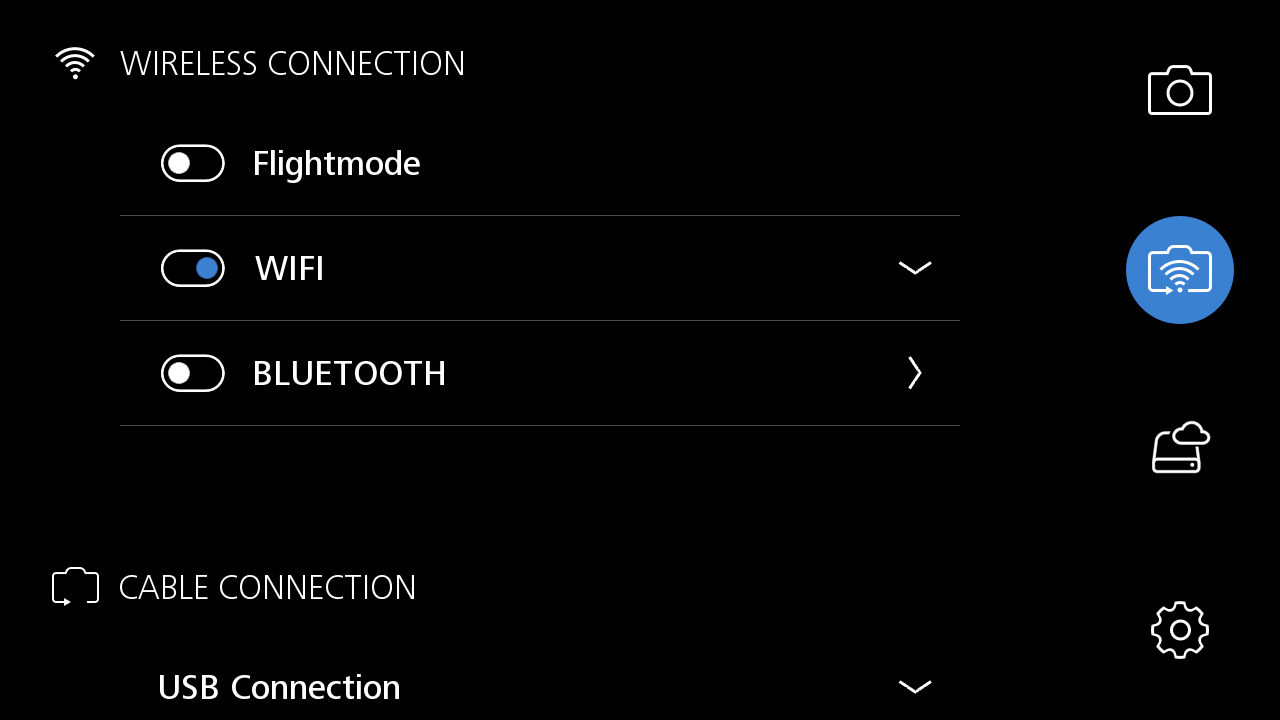Open BLUETOOTH details with the arrow
The image size is (1280, 720).
913,373
